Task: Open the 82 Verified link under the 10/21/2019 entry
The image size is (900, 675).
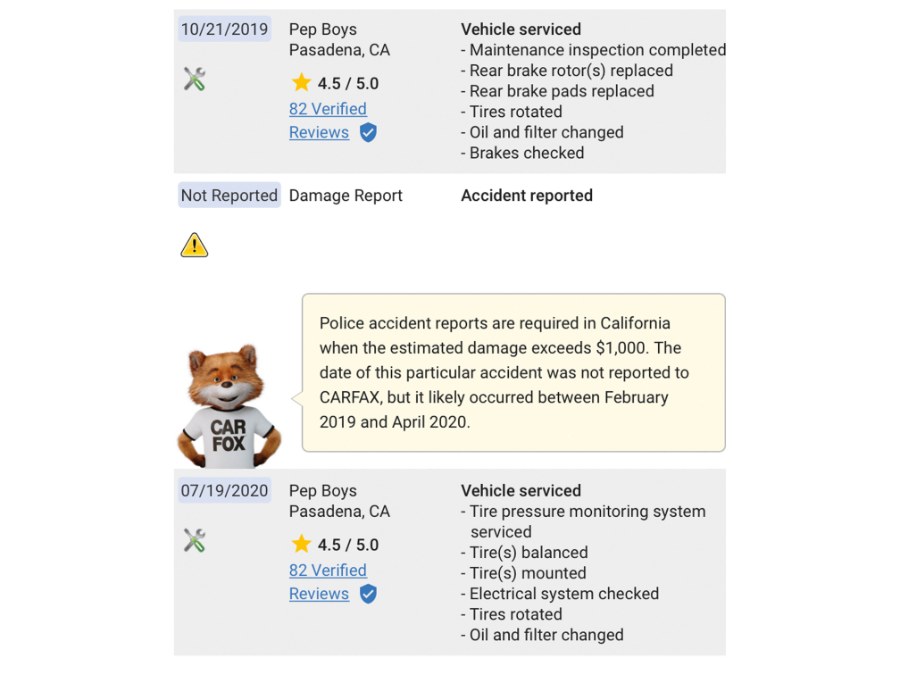Action: pyautogui.click(x=328, y=109)
